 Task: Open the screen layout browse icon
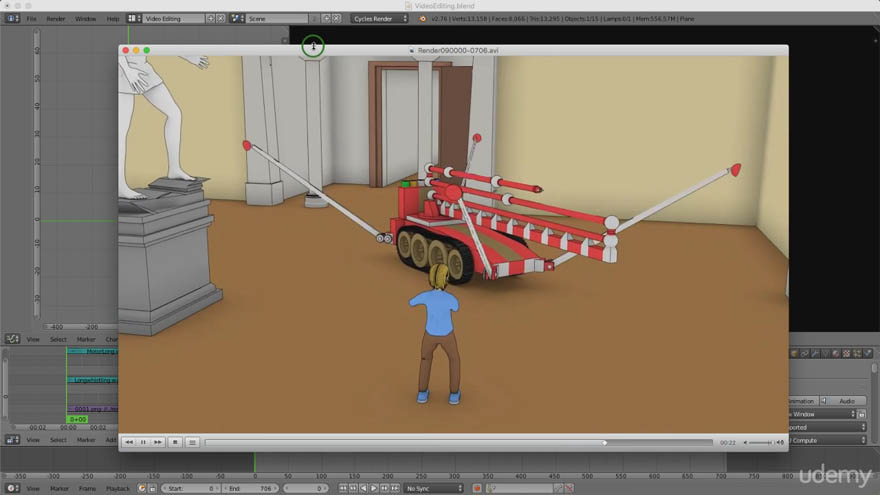(x=134, y=19)
